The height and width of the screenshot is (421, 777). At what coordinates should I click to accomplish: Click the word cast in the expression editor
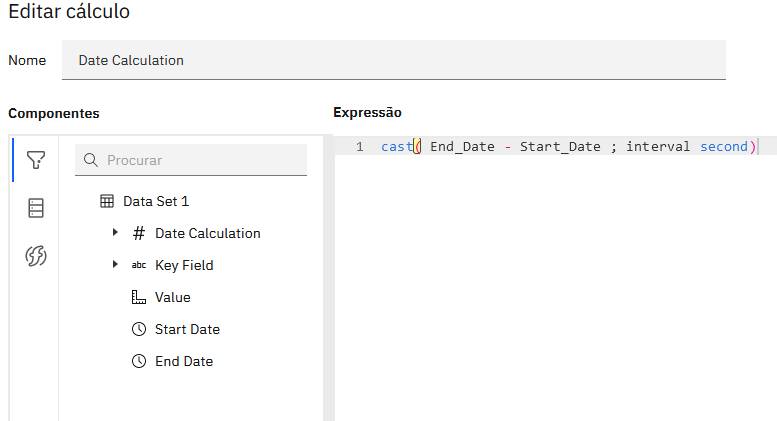397,147
